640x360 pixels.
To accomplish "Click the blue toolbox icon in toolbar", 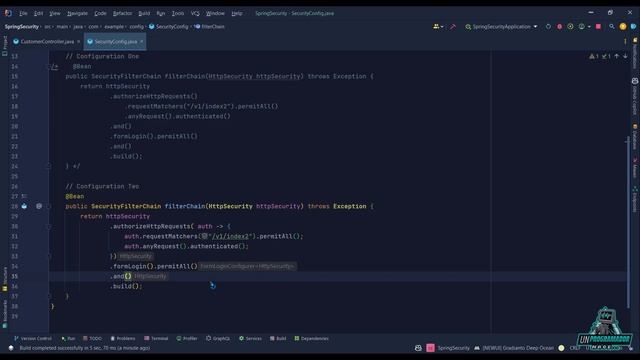I will click(633, 27).
